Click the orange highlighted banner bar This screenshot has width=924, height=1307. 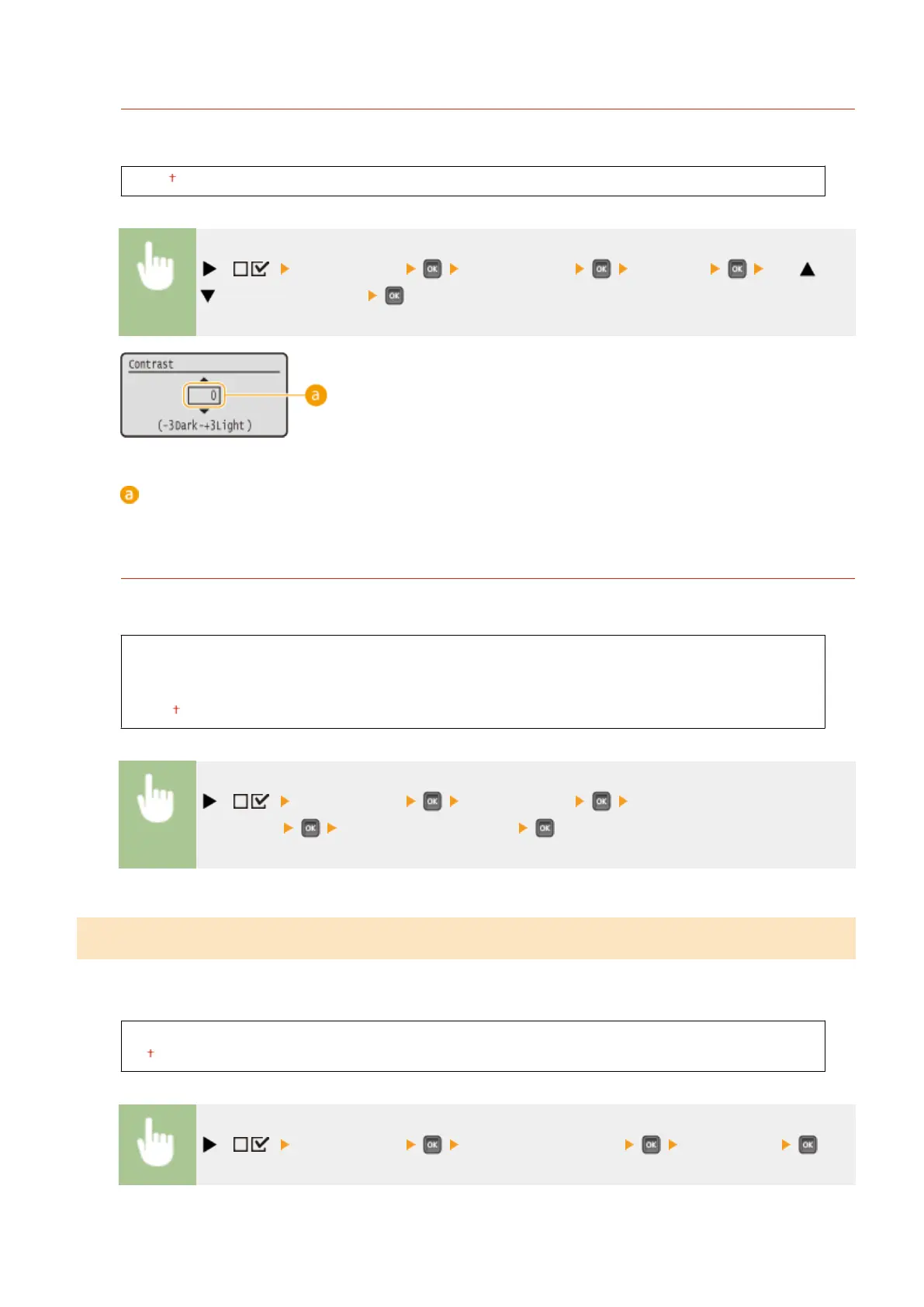click(465, 938)
